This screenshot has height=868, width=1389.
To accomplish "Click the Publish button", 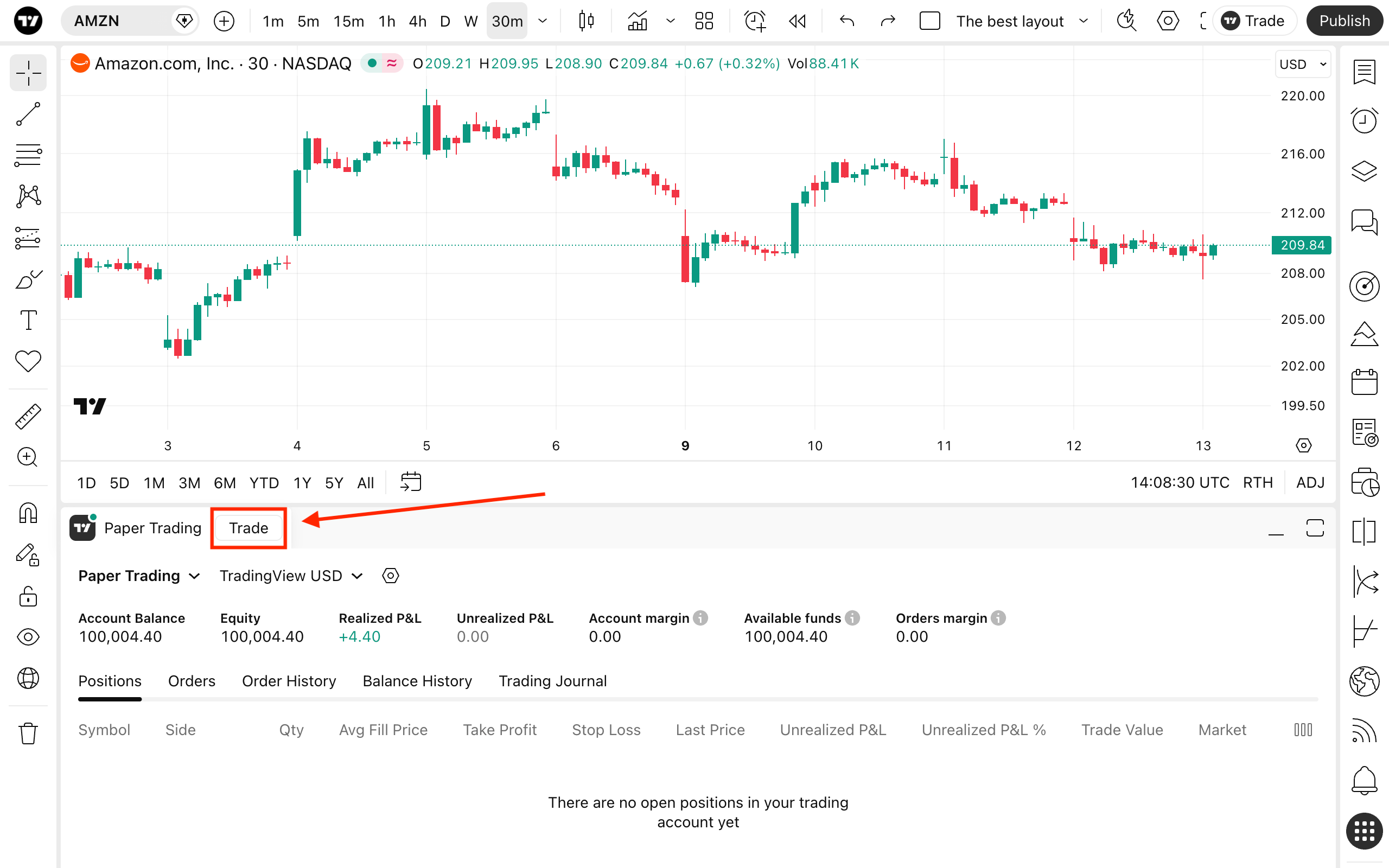I will pos(1344,21).
